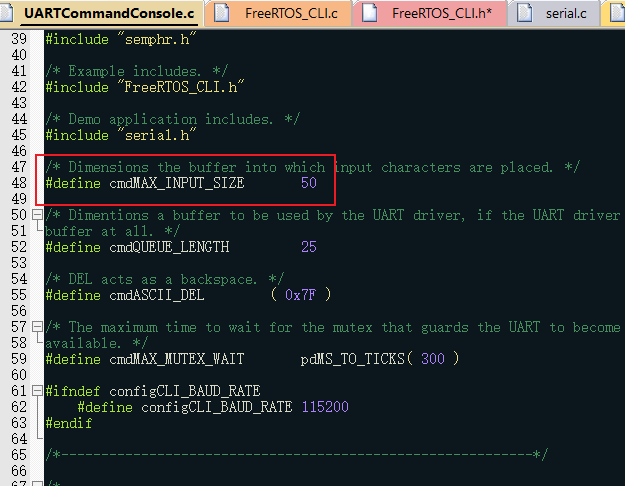Click the 300 value in pdMS_TO_TICKS

(x=433, y=359)
